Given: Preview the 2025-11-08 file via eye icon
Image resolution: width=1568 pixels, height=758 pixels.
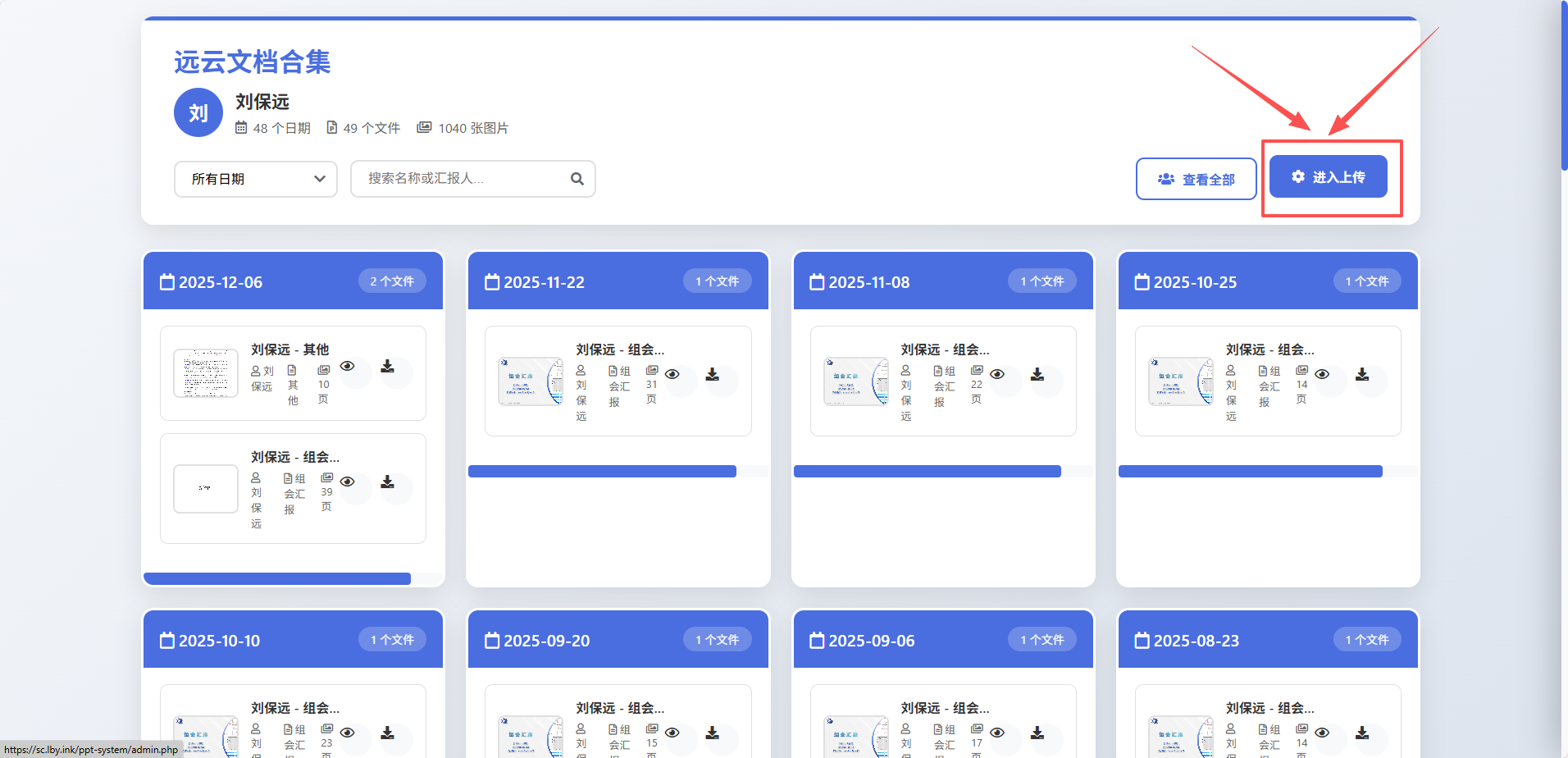Looking at the screenshot, I should pyautogui.click(x=997, y=374).
